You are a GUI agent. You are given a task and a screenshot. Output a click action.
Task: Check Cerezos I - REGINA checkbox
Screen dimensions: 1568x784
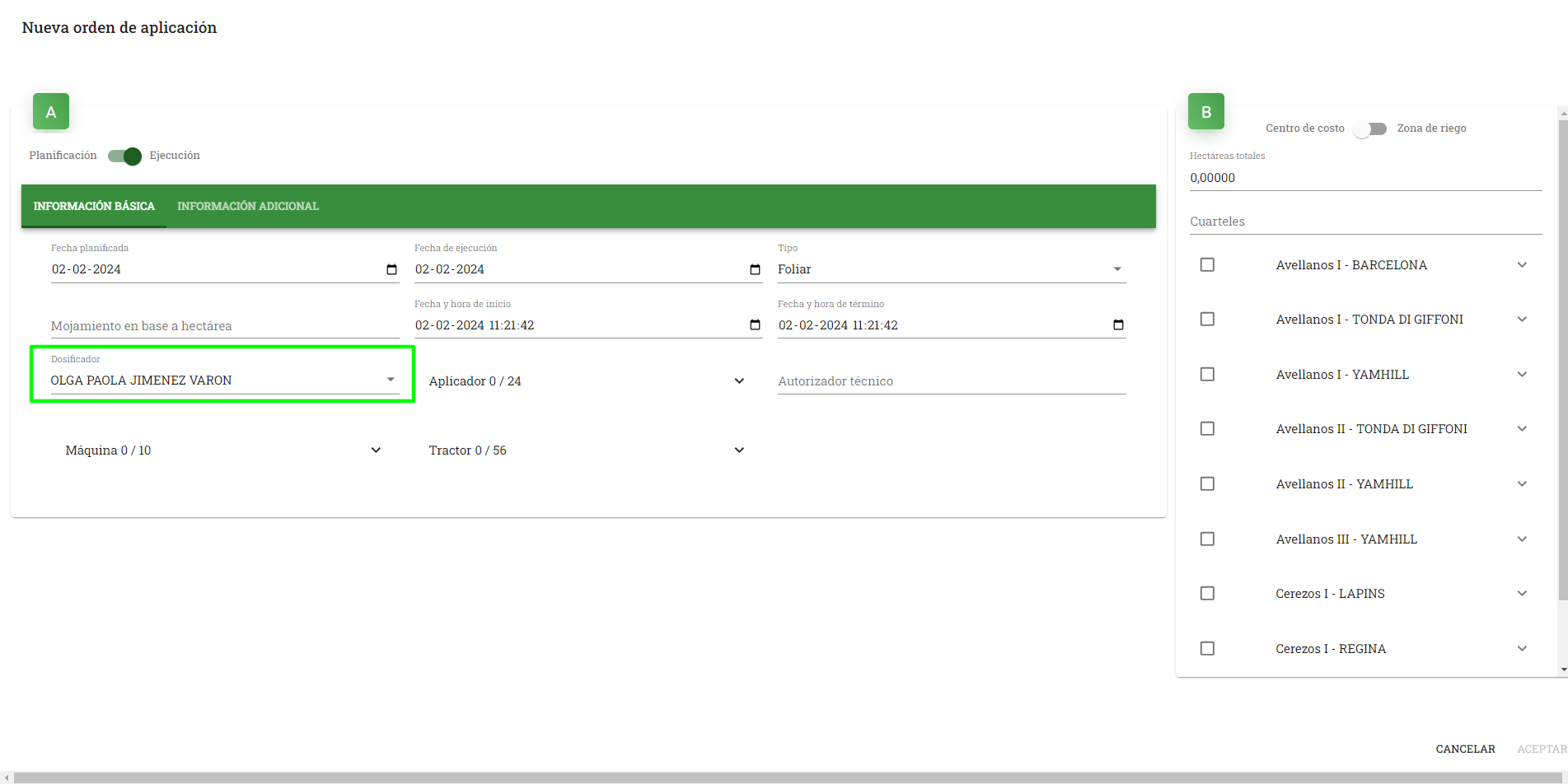click(1207, 648)
